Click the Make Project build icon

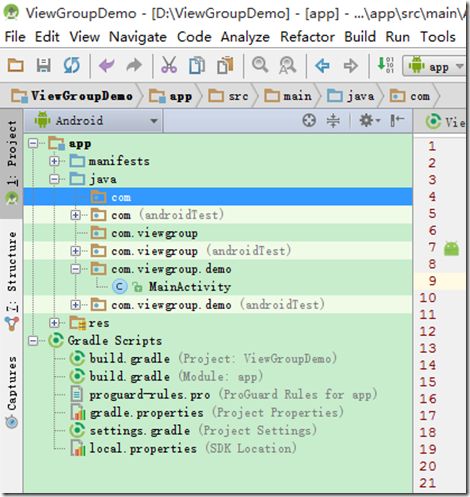point(385,65)
